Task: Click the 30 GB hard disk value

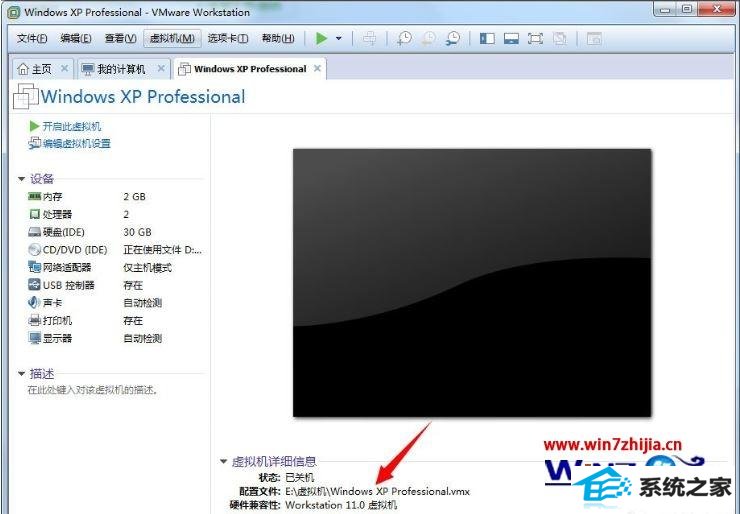Action: (x=137, y=232)
